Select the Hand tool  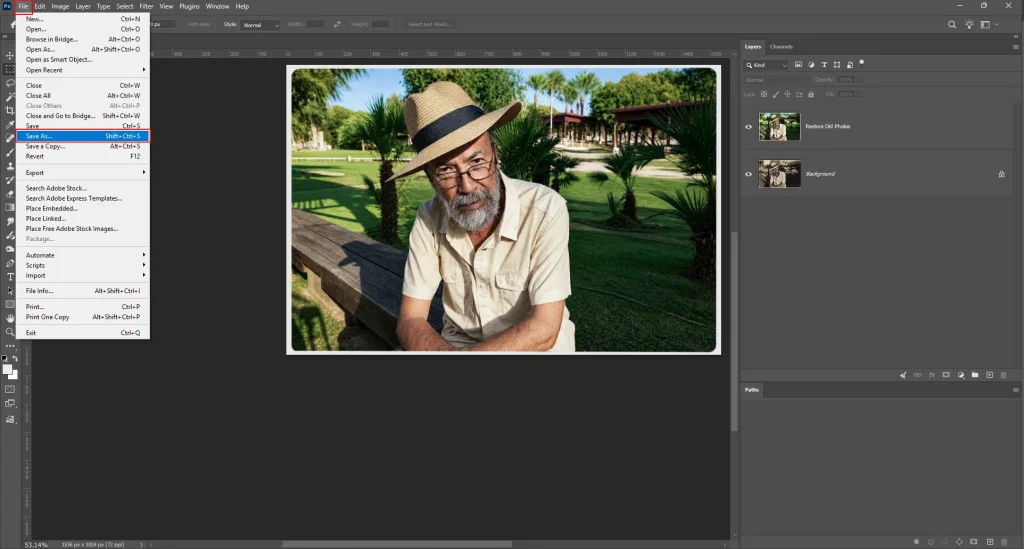(10, 318)
